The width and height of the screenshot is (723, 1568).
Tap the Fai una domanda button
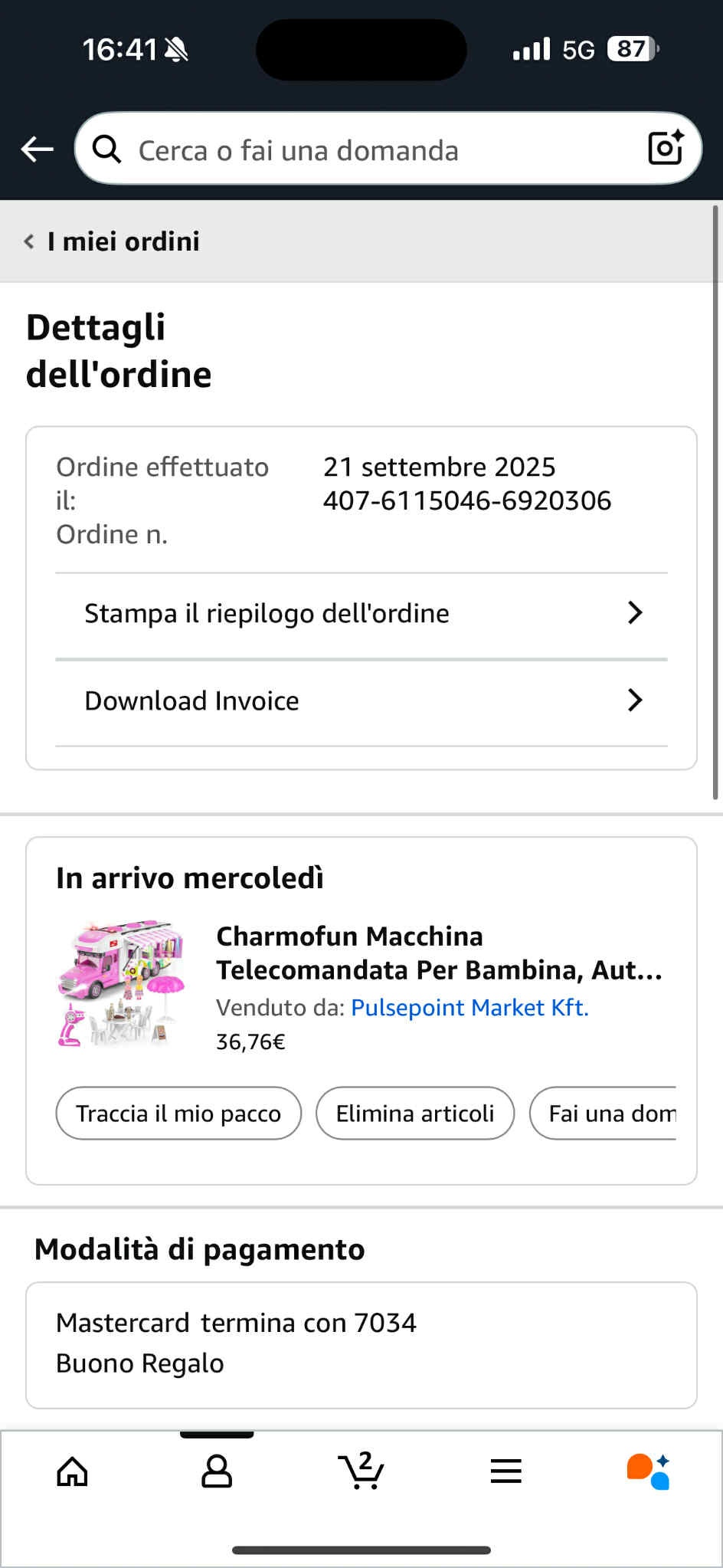605,1114
